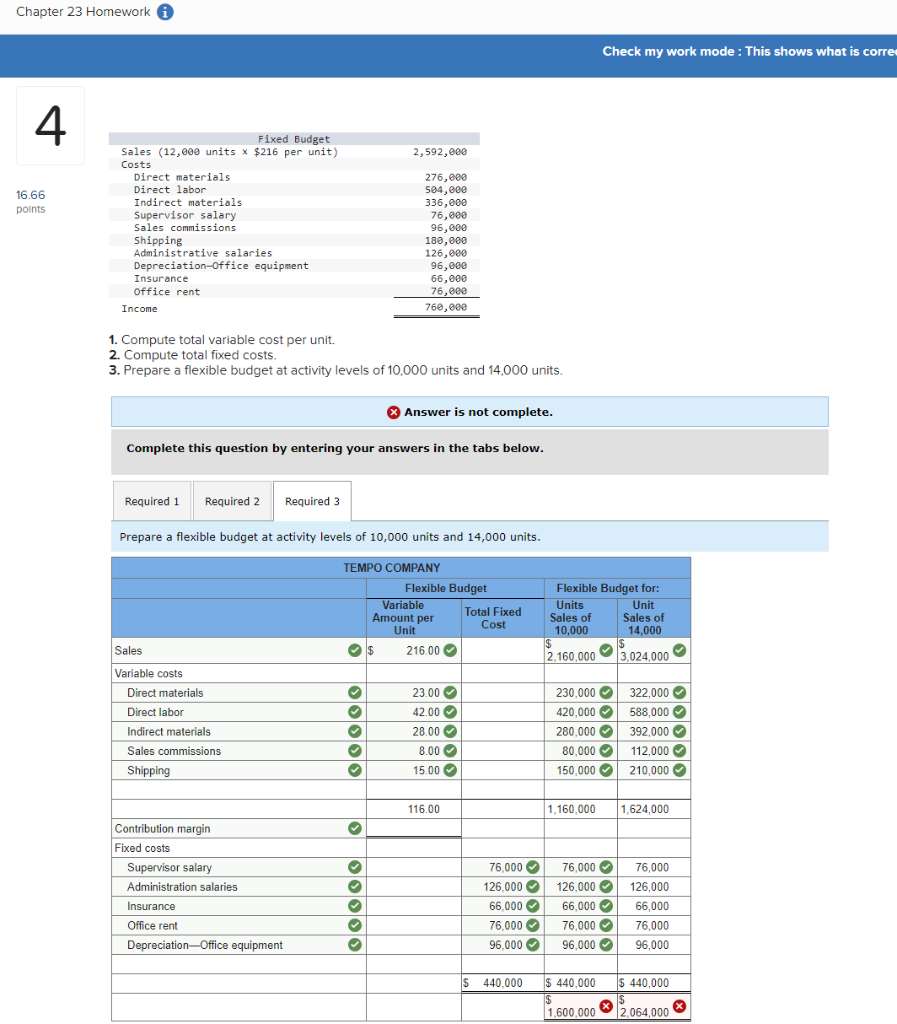
Task: Click the Income 760,000 value in Fixed Budget
Action: [446, 307]
